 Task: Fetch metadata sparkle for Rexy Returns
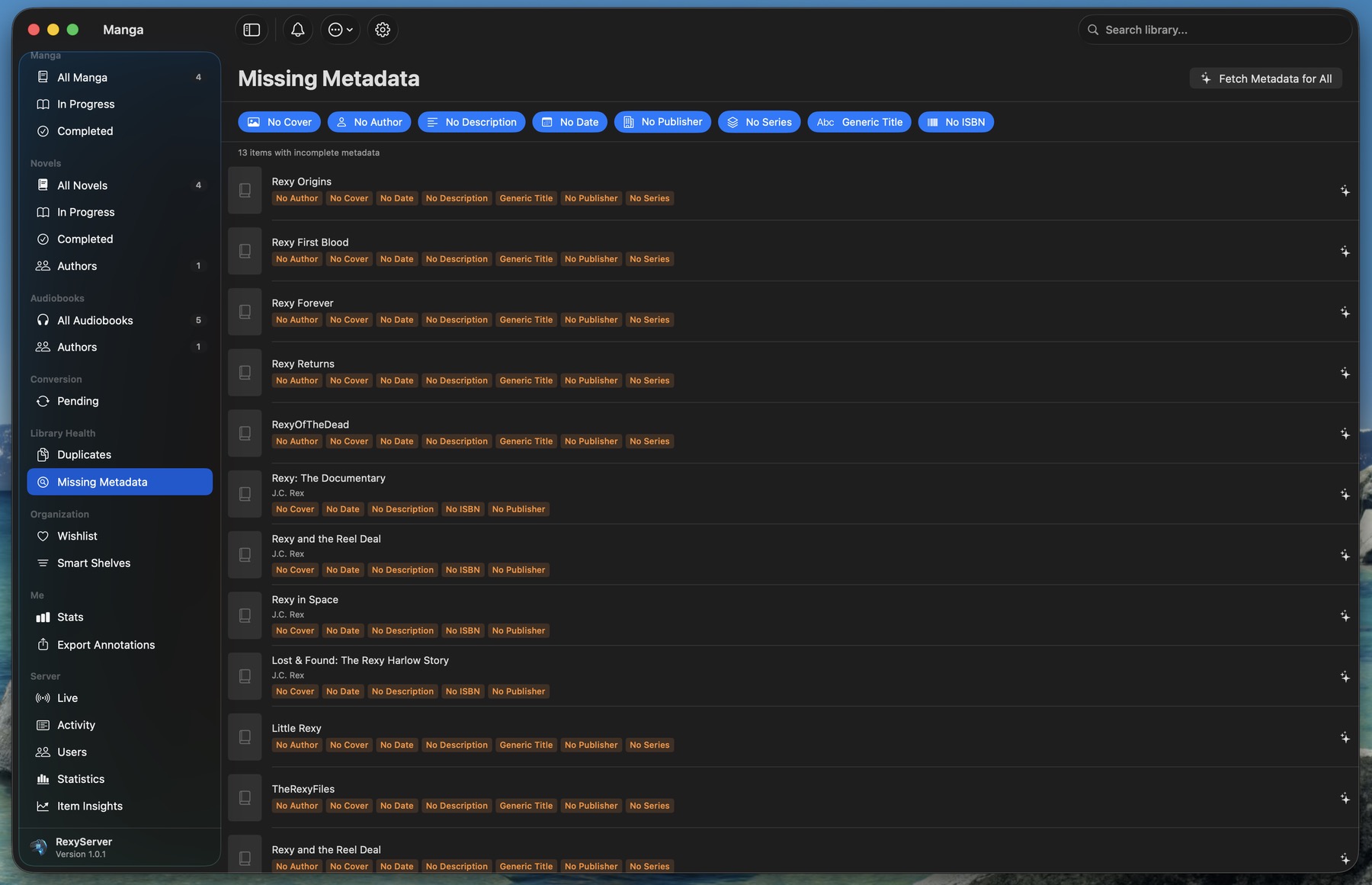point(1345,373)
